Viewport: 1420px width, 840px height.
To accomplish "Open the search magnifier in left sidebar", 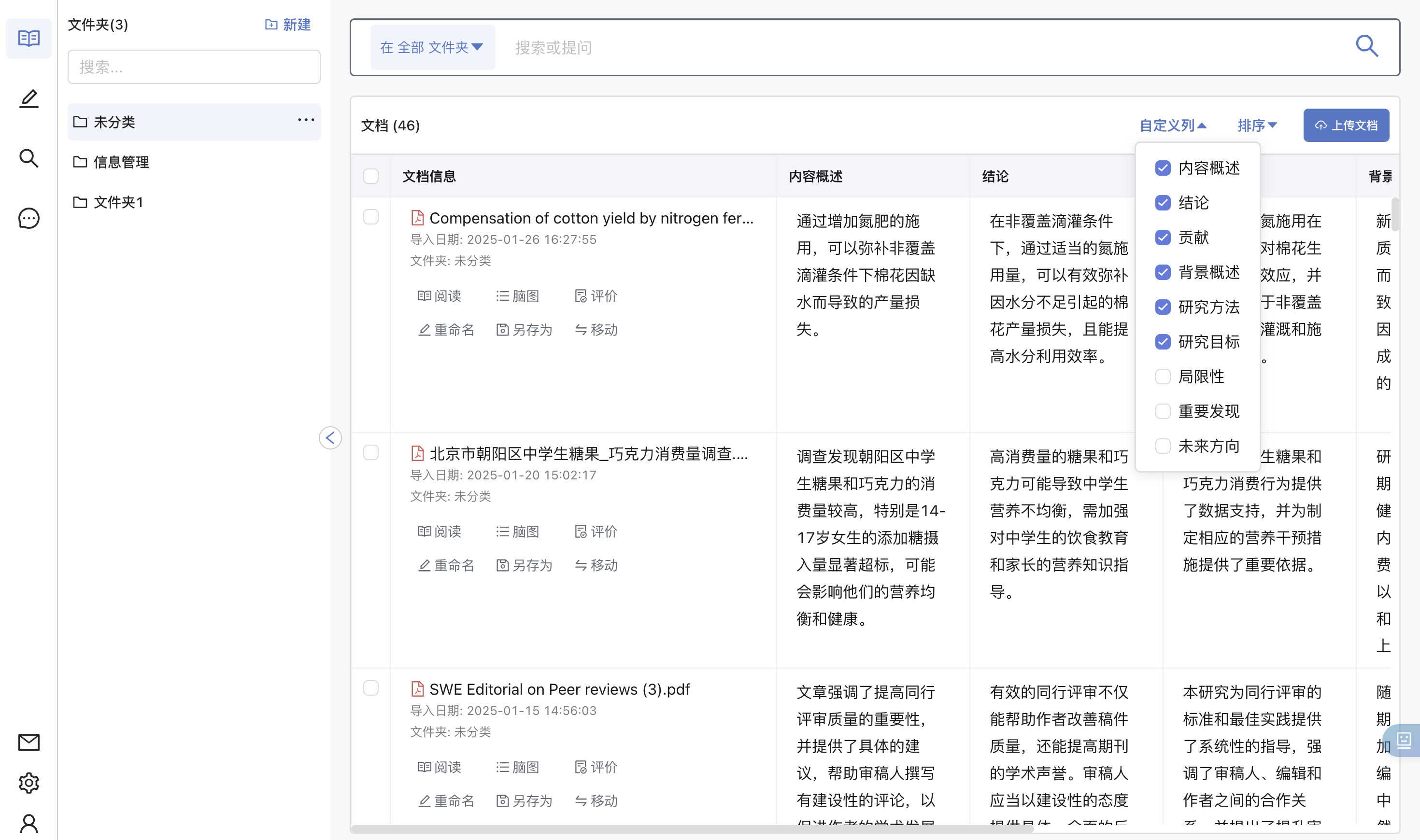I will click(x=28, y=158).
